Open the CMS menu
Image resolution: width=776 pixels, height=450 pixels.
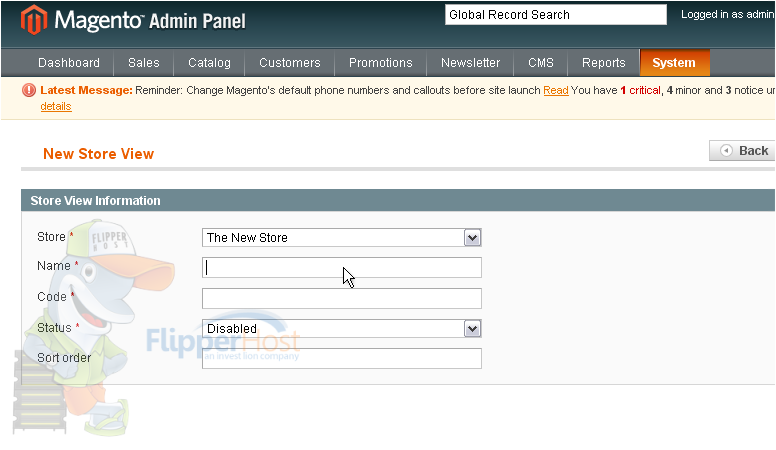tap(540, 63)
